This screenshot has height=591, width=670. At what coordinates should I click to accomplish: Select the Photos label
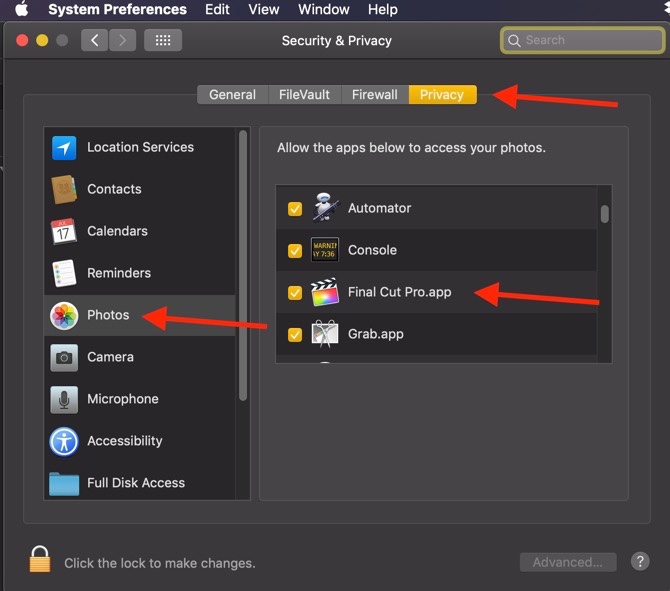click(108, 315)
